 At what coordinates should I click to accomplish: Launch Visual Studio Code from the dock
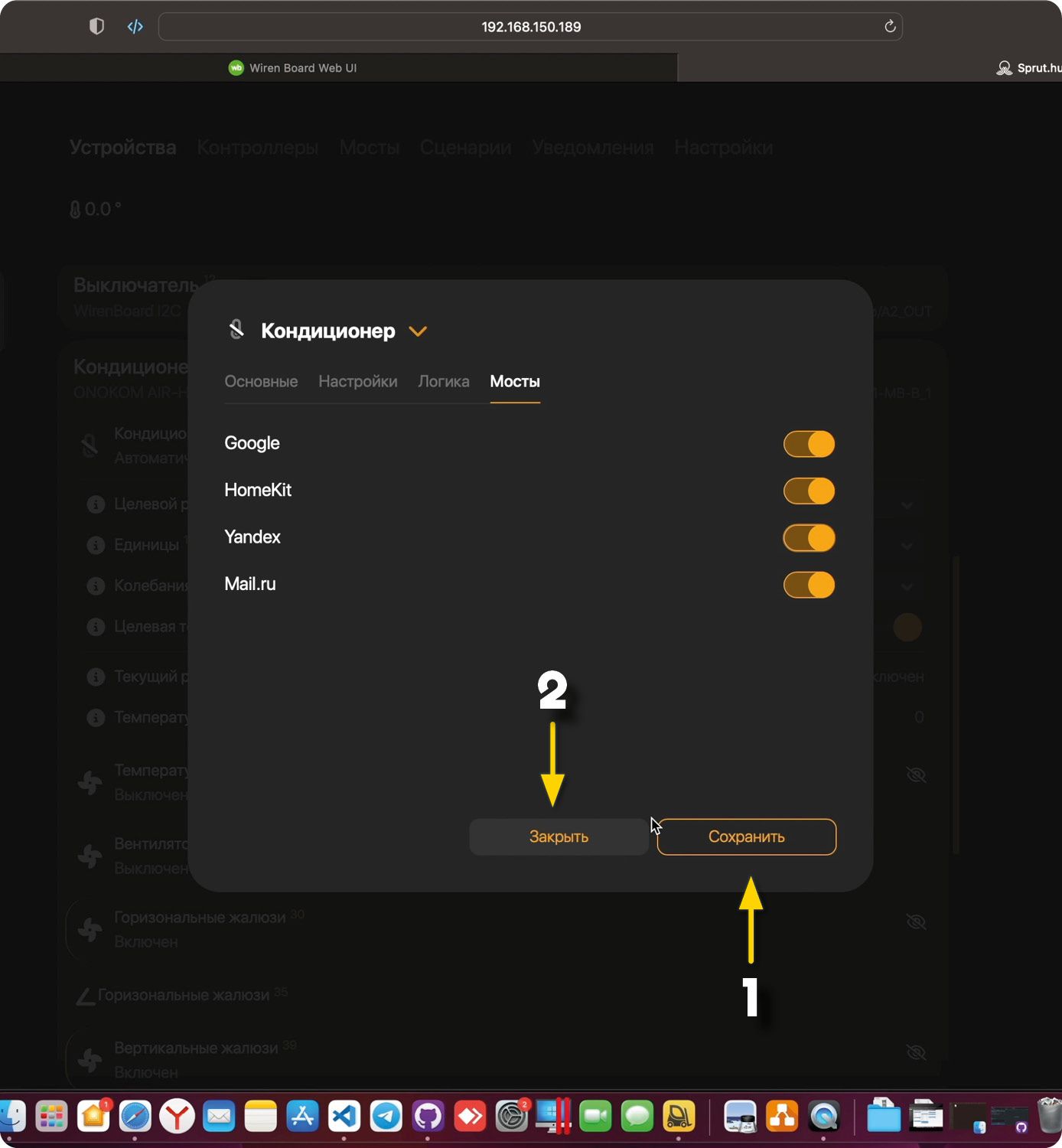(x=344, y=1117)
